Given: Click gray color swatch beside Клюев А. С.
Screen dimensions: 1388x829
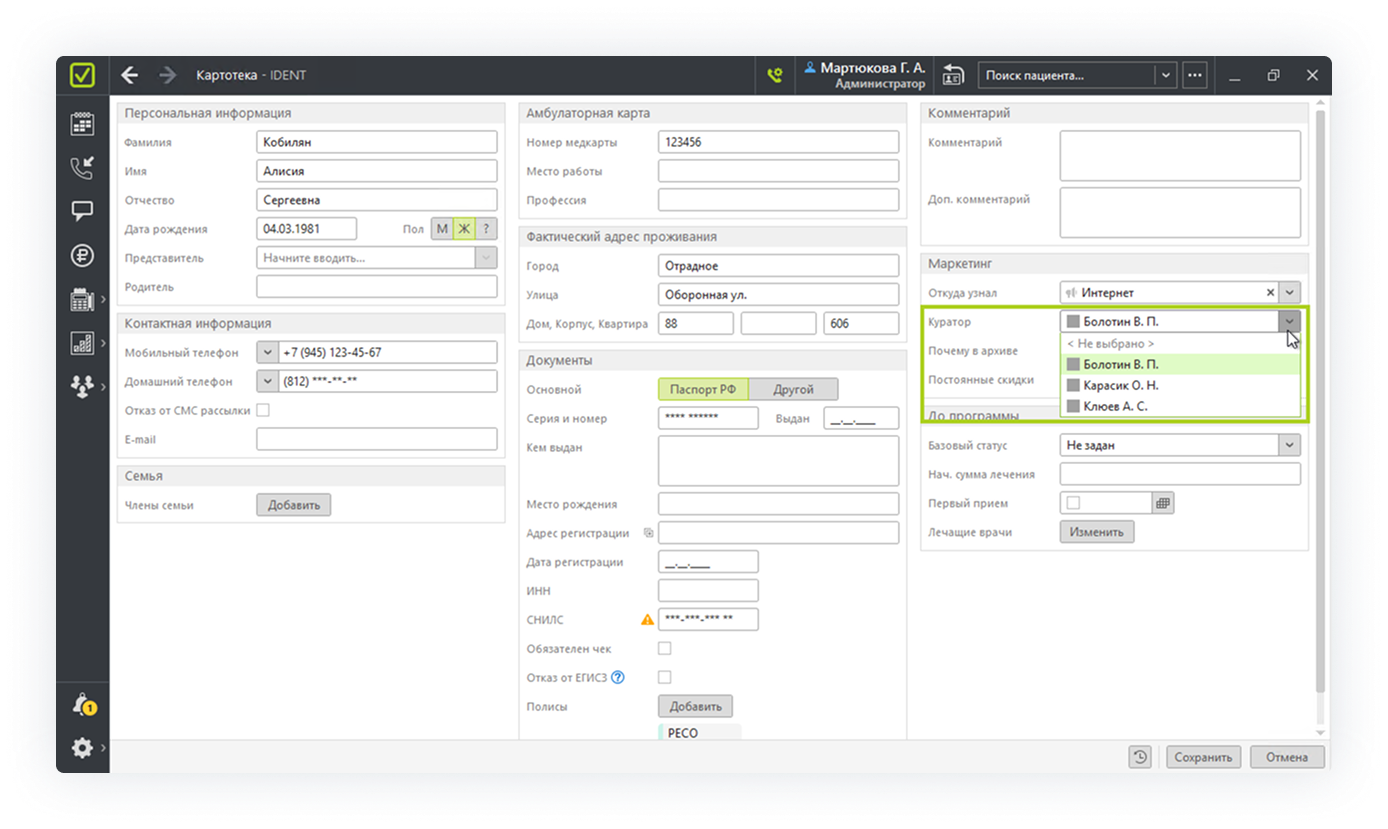Looking at the screenshot, I should tap(1074, 406).
